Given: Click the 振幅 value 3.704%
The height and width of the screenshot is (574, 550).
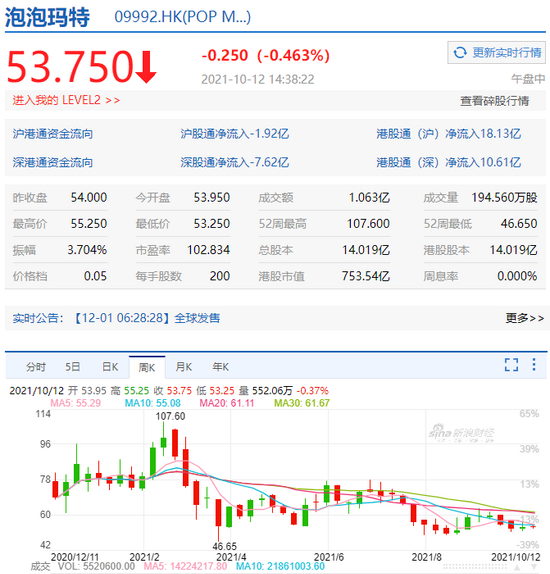Looking at the screenshot, I should click(87, 250).
